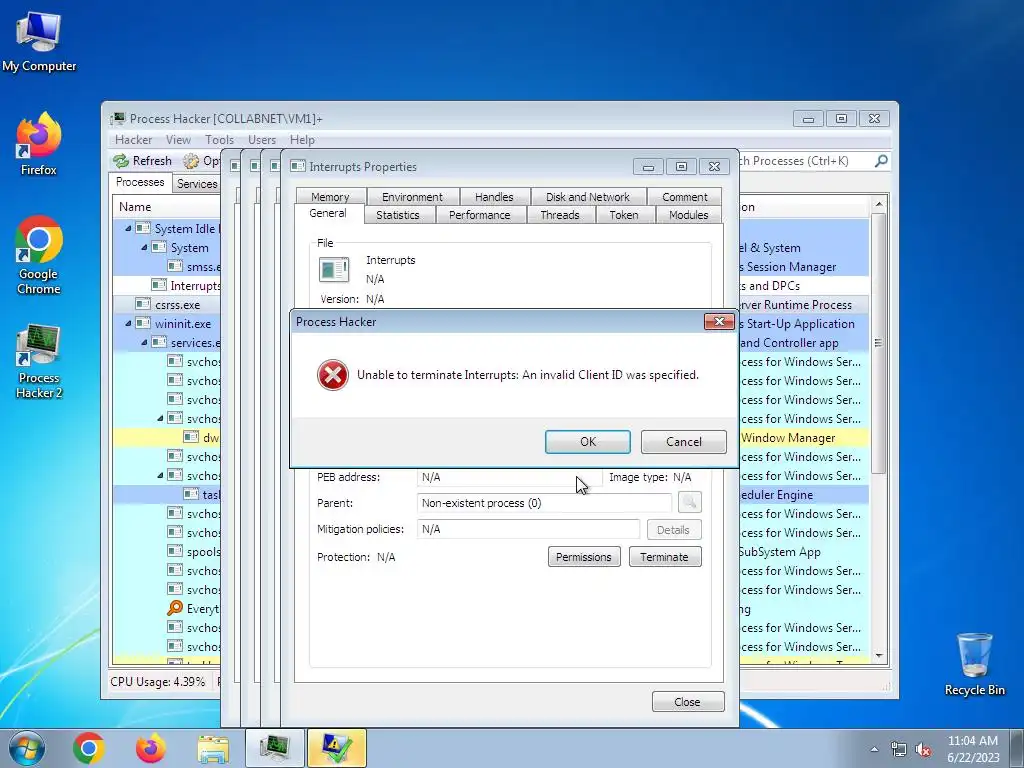Open the Users menu

[262, 140]
